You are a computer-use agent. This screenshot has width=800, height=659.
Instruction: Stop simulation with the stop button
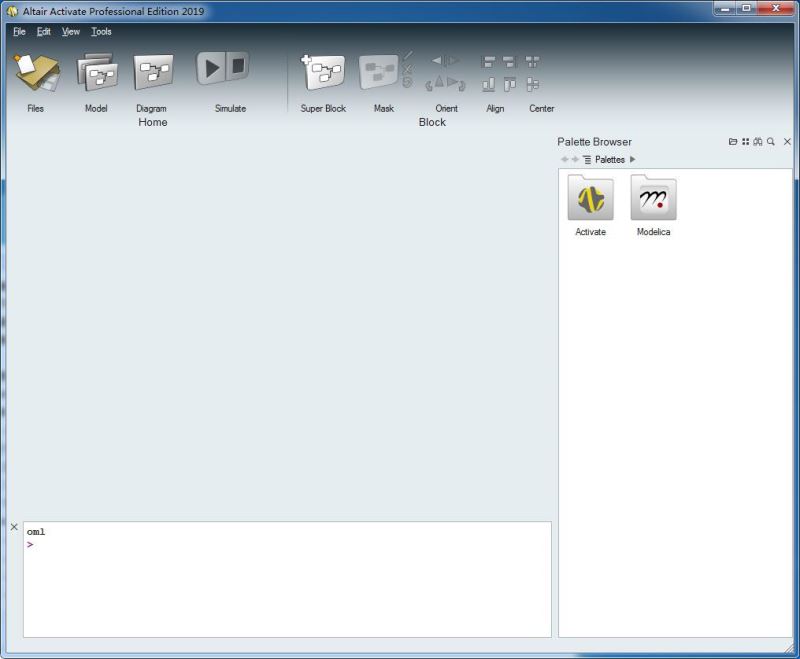(x=238, y=66)
